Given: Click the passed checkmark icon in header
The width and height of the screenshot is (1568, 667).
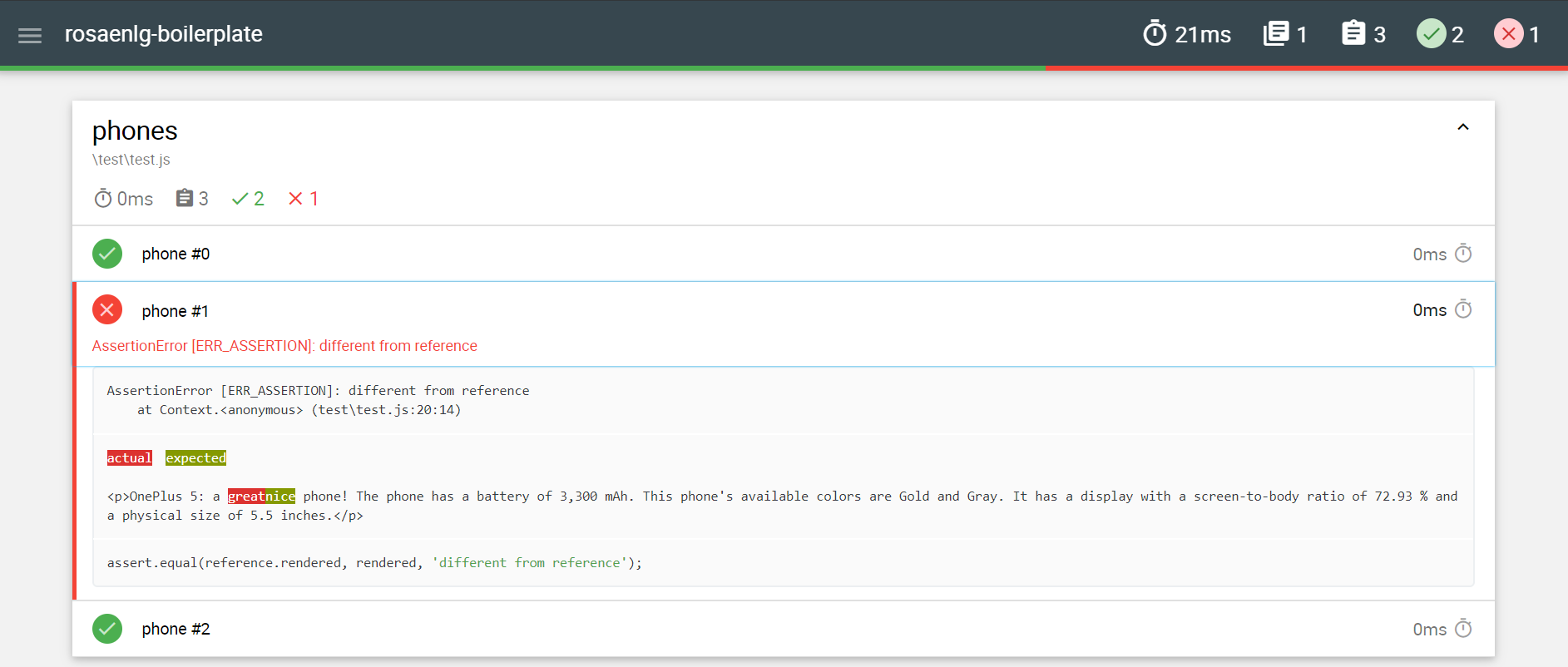Looking at the screenshot, I should 1431,33.
